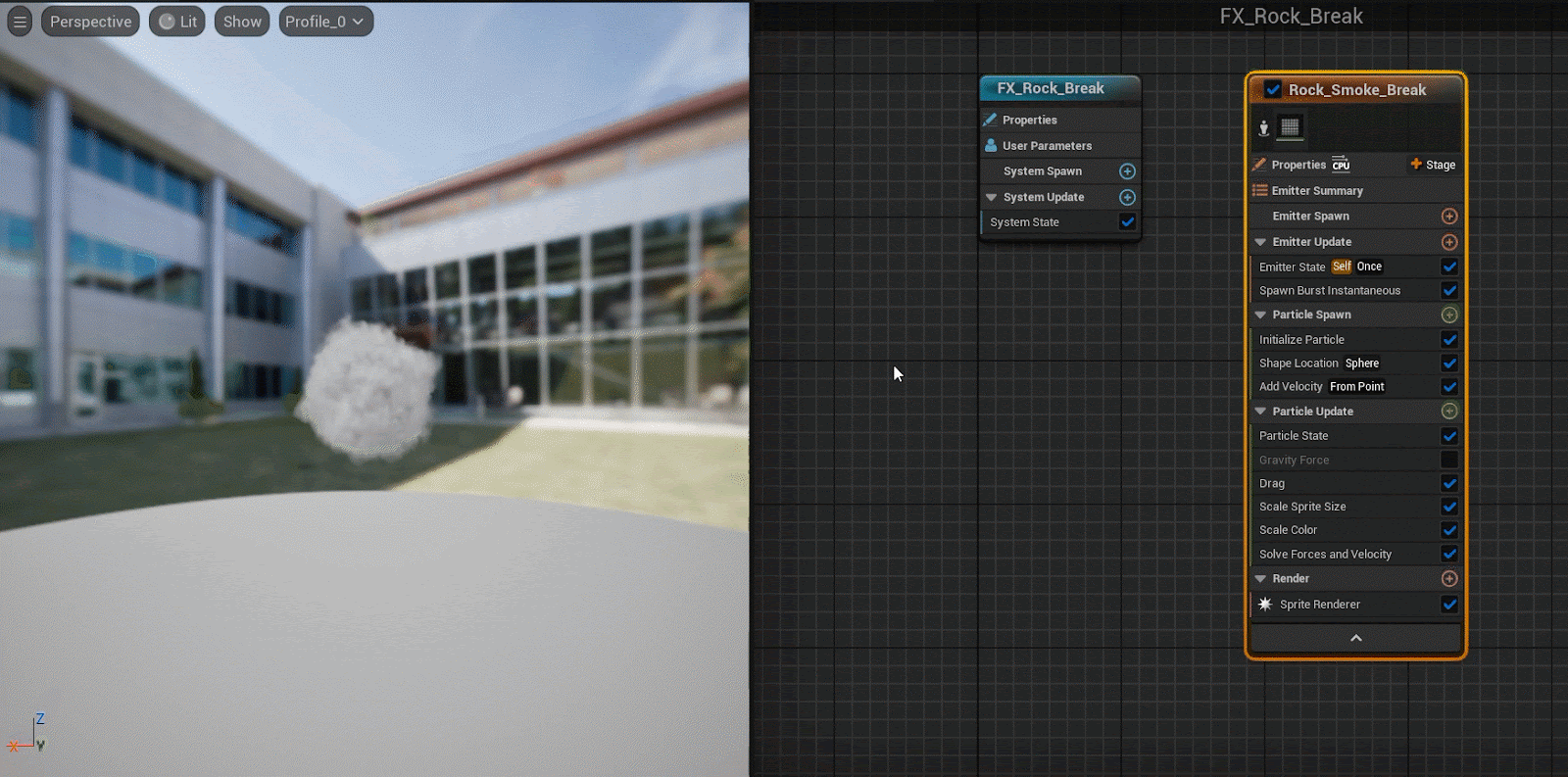1568x777 pixels.
Task: Add a module to Emitter Update
Action: [x=1449, y=242]
